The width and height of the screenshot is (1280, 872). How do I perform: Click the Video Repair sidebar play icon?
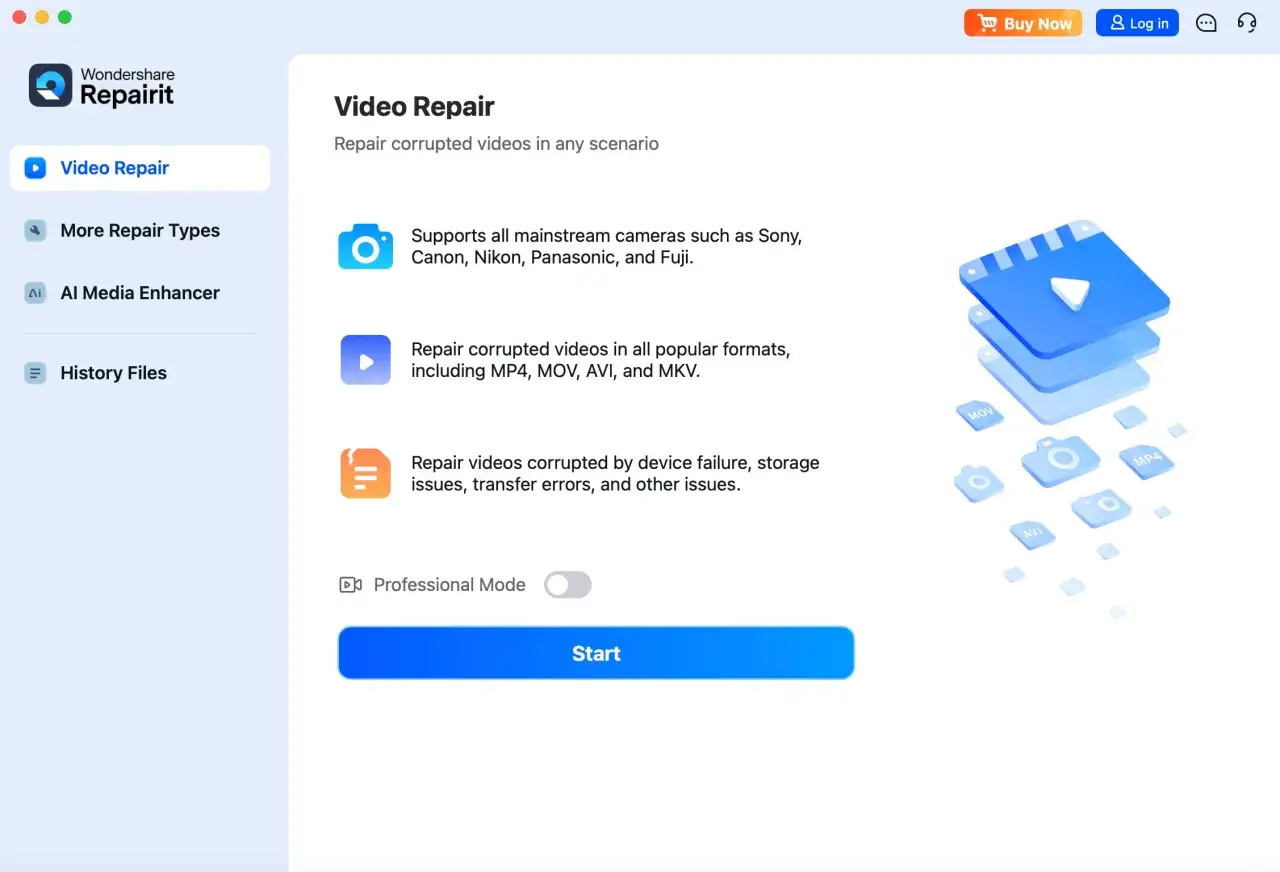(x=35, y=168)
